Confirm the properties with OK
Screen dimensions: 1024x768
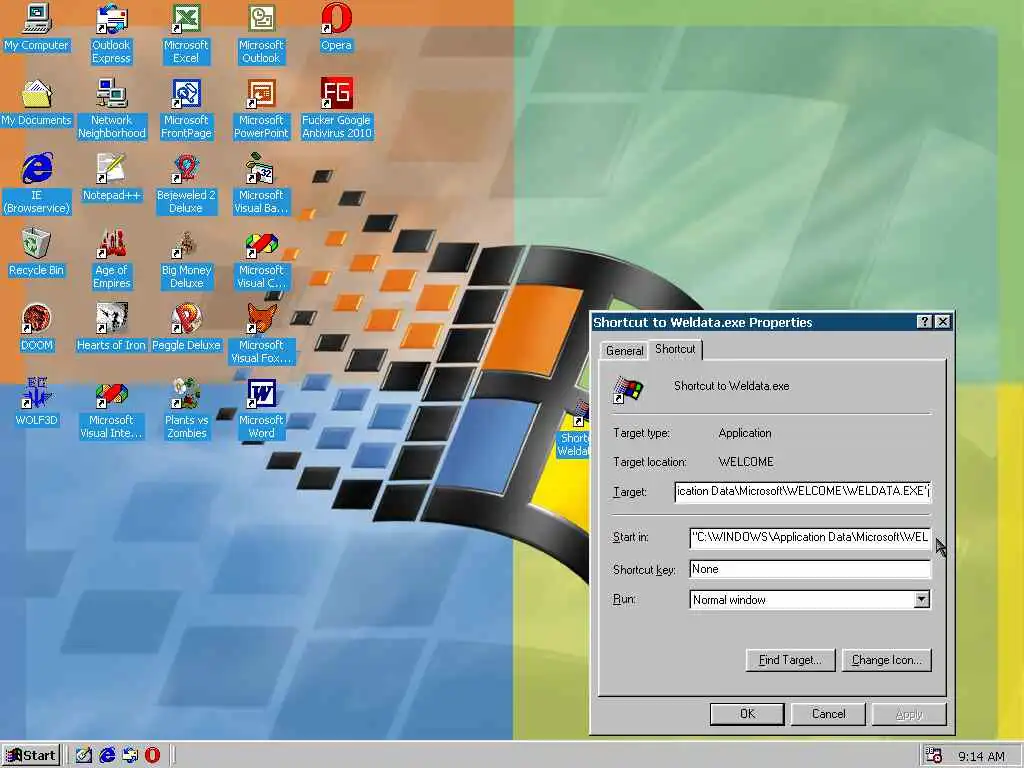click(747, 714)
